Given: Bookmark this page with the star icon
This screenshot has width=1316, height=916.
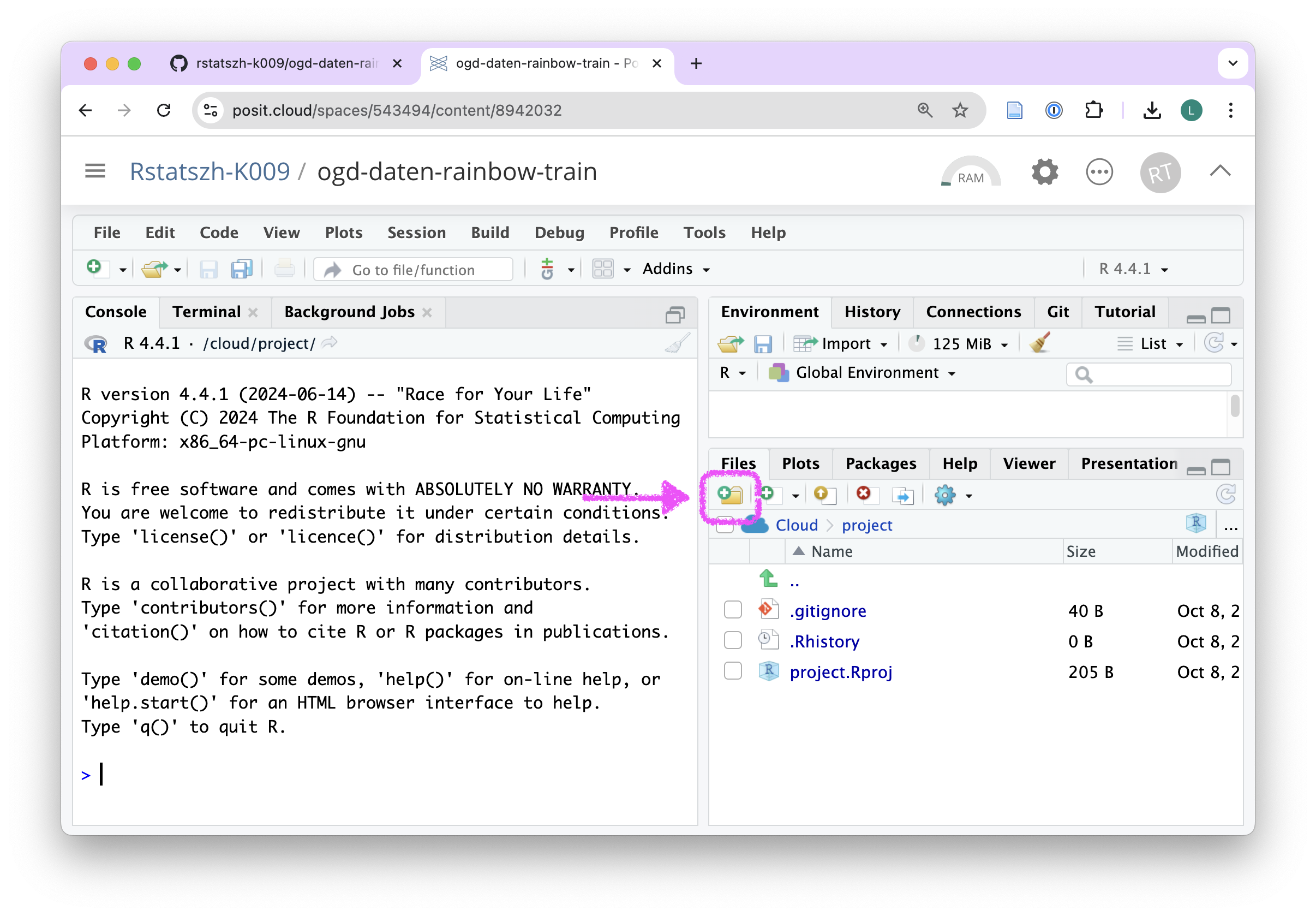Looking at the screenshot, I should tap(960, 110).
